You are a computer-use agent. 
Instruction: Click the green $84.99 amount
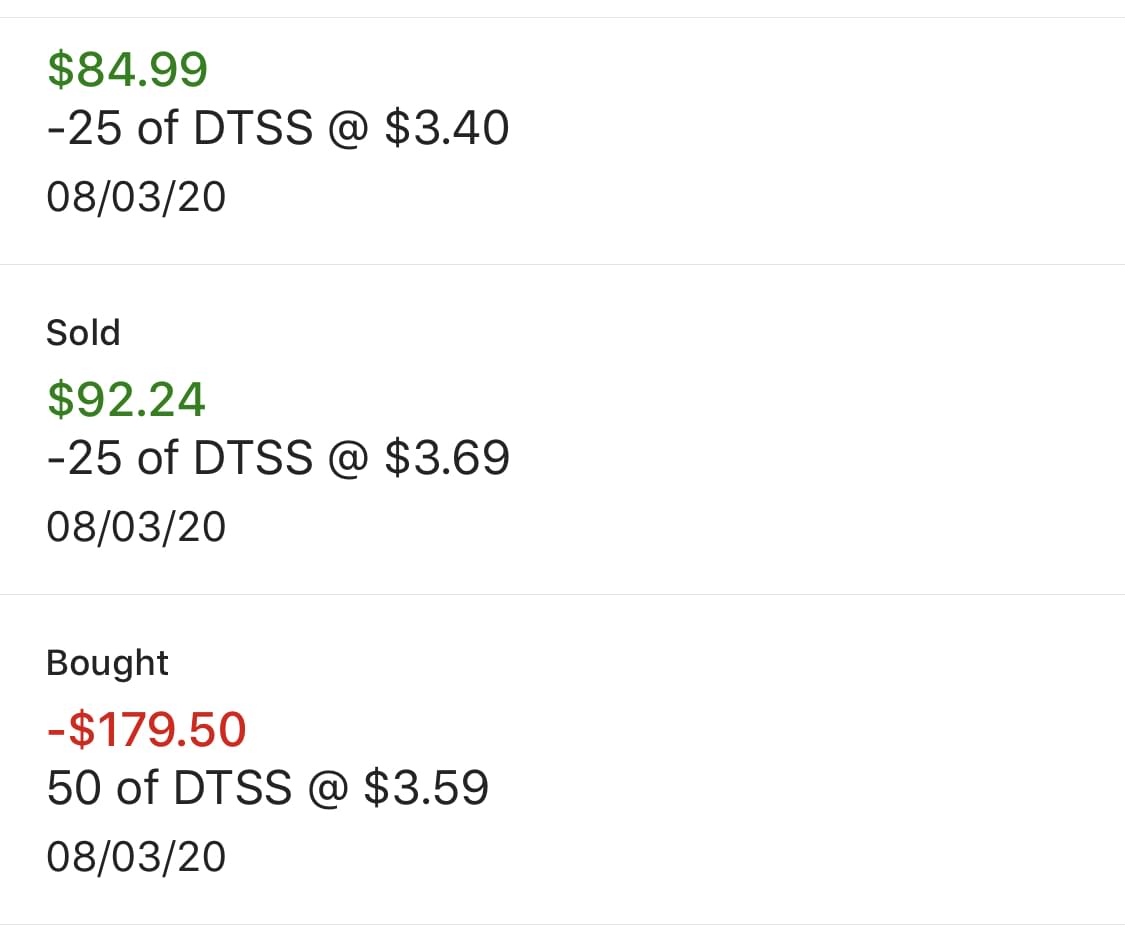pyautogui.click(x=127, y=69)
